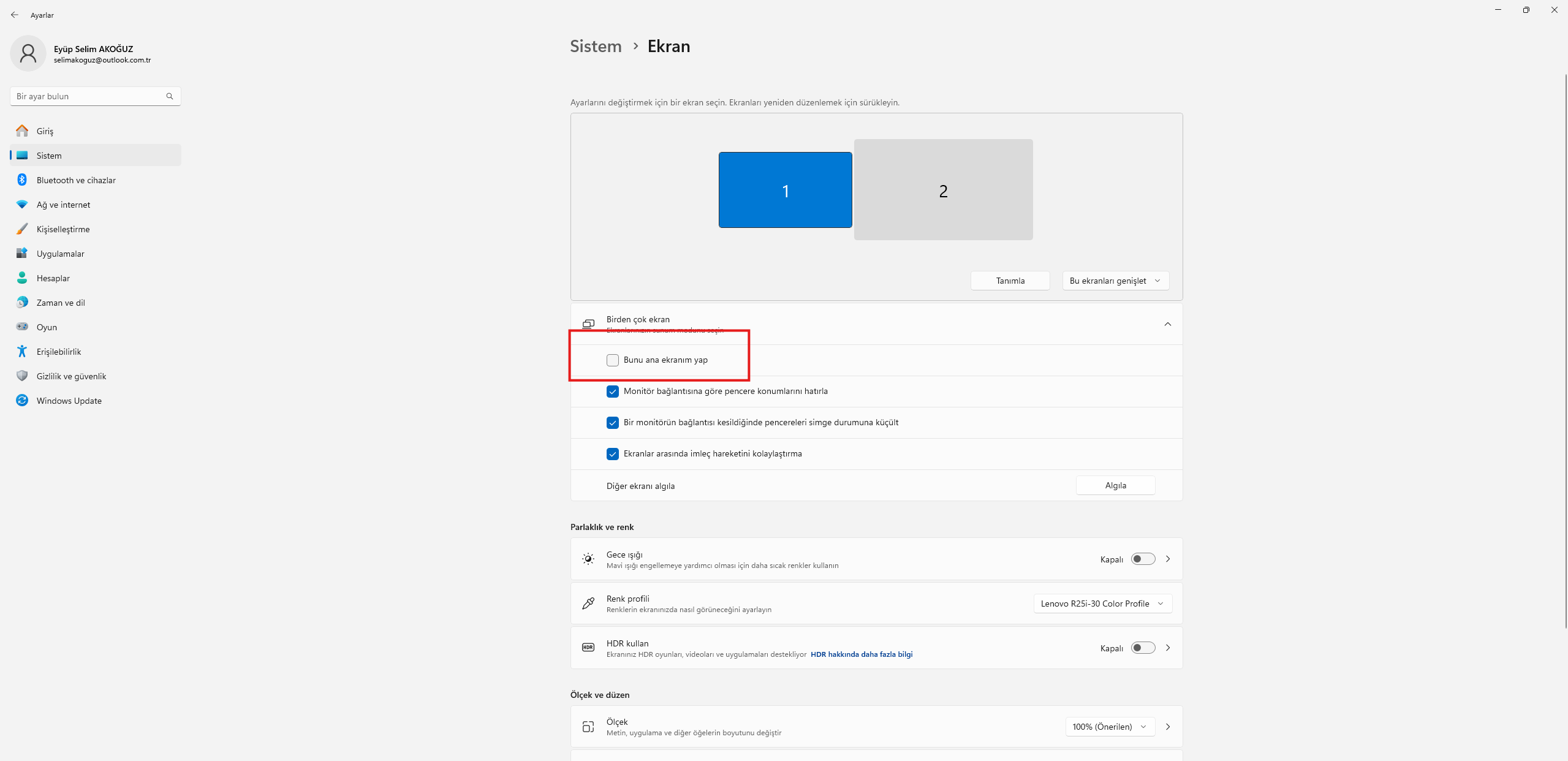Open Gizlilik ve güvenlik settings

96,376
